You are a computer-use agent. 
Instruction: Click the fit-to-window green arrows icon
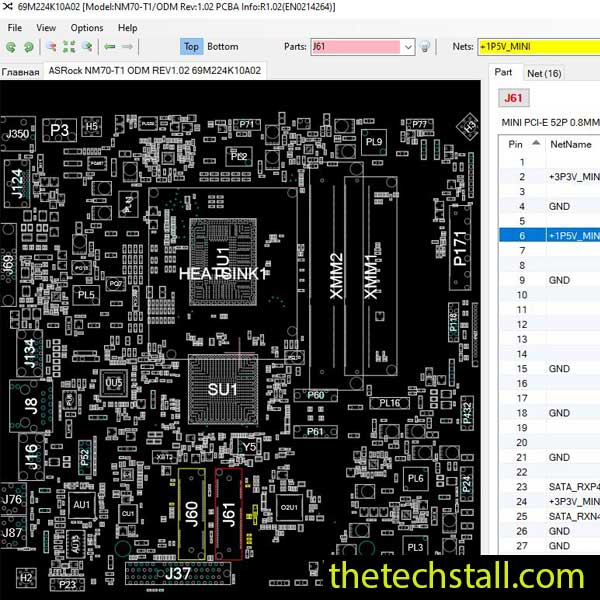pos(69,47)
